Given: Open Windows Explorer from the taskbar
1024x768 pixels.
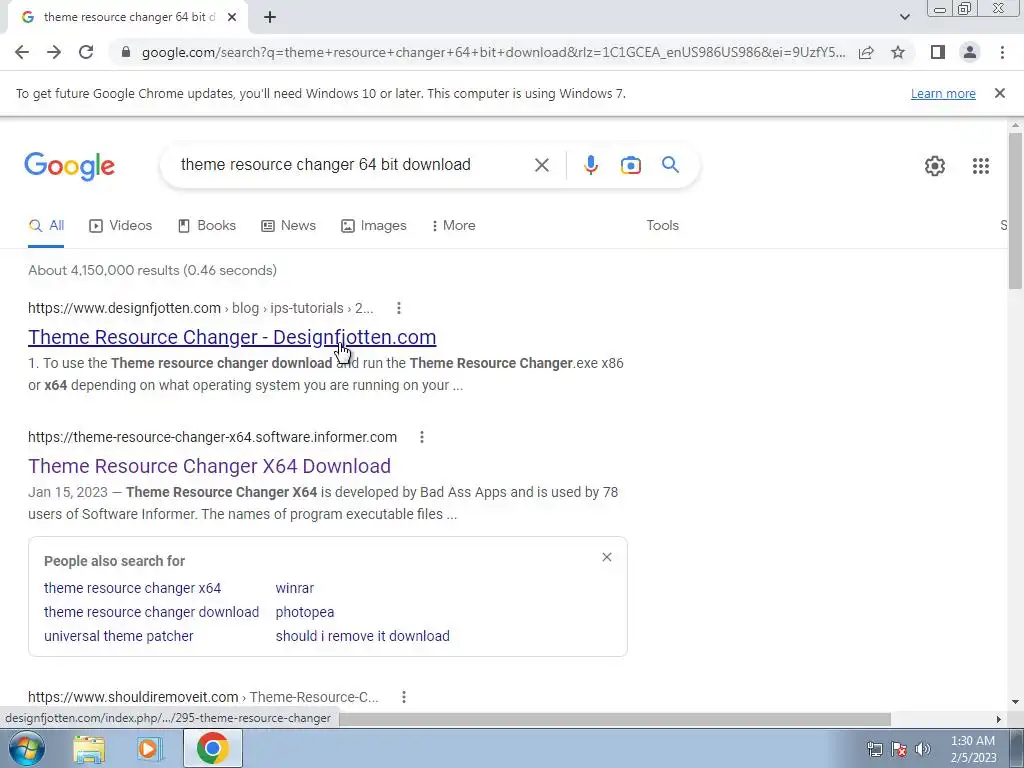Looking at the screenshot, I should (89, 749).
